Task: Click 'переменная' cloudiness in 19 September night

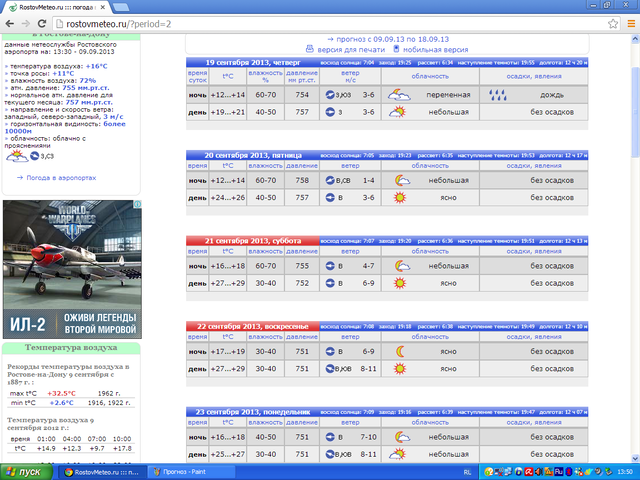Action: 448,95
